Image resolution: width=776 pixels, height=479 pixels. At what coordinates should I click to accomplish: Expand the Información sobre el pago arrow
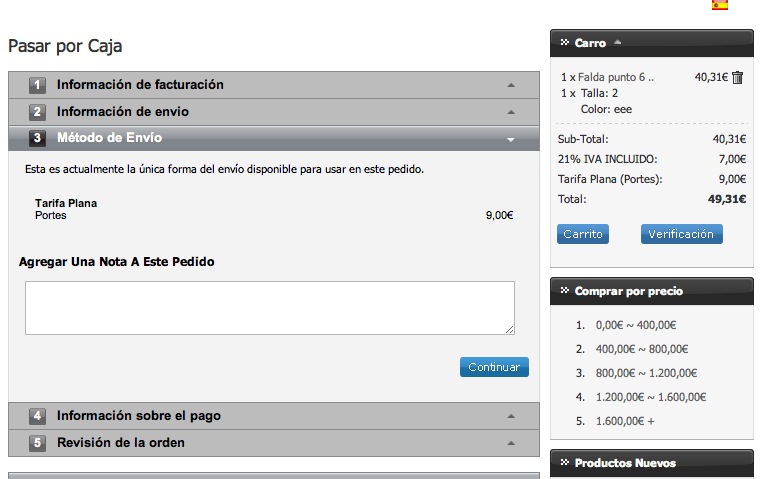click(x=510, y=416)
